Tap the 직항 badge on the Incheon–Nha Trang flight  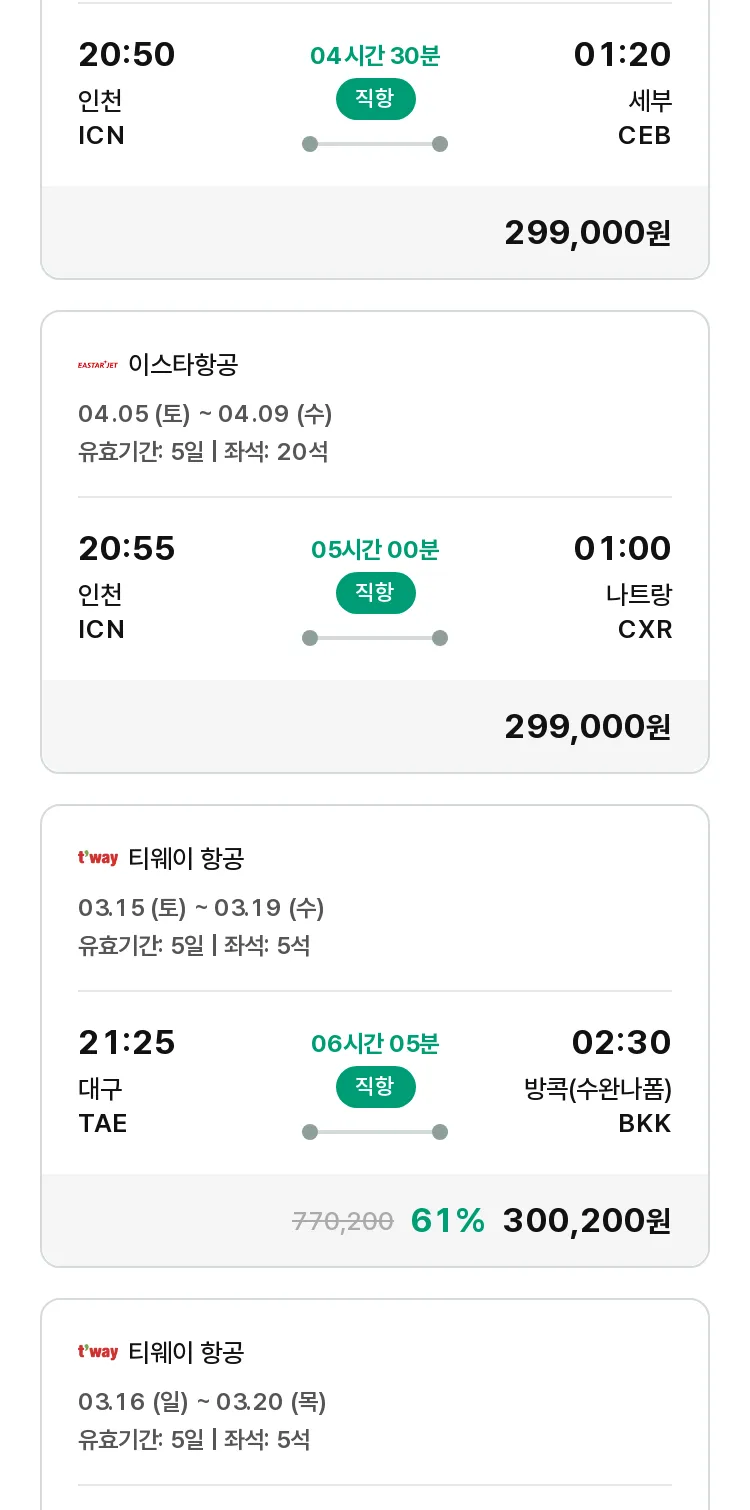[x=375, y=593]
